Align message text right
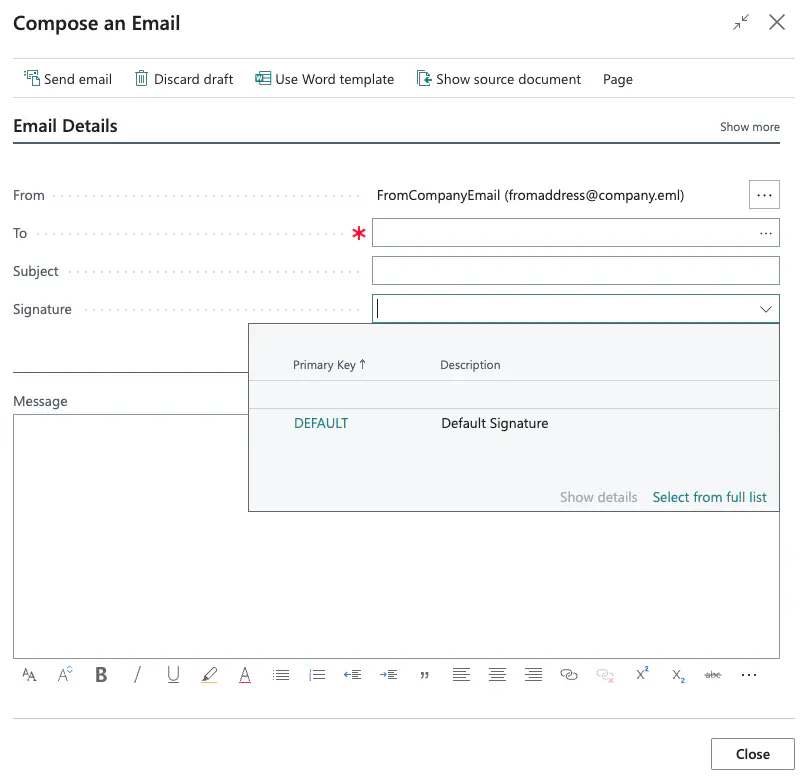This screenshot has height=777, width=804. [x=533, y=675]
